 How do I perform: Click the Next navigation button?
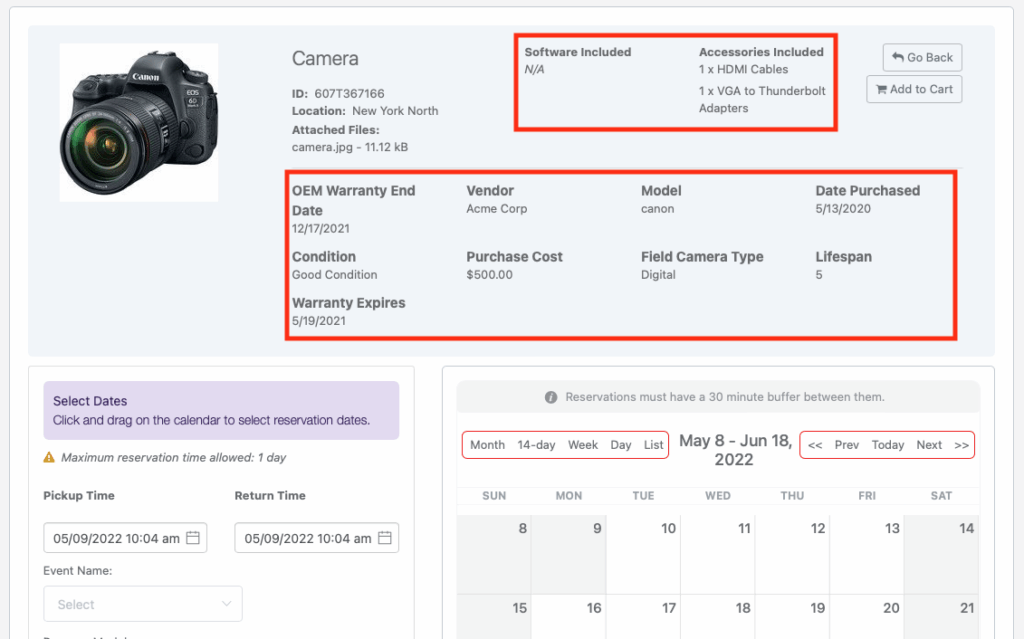pos(928,445)
